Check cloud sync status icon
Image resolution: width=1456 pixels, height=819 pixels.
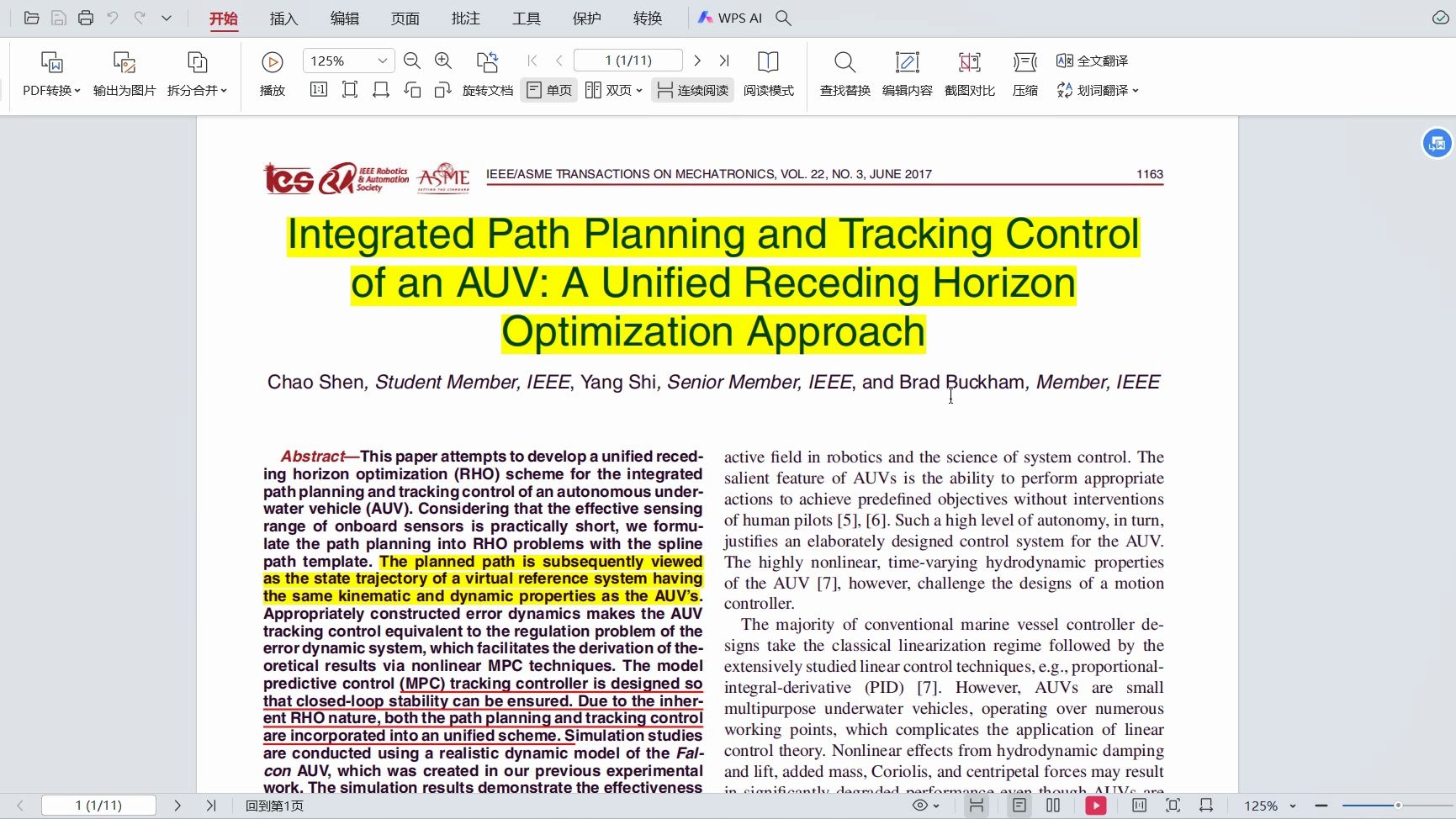pos(1440,18)
